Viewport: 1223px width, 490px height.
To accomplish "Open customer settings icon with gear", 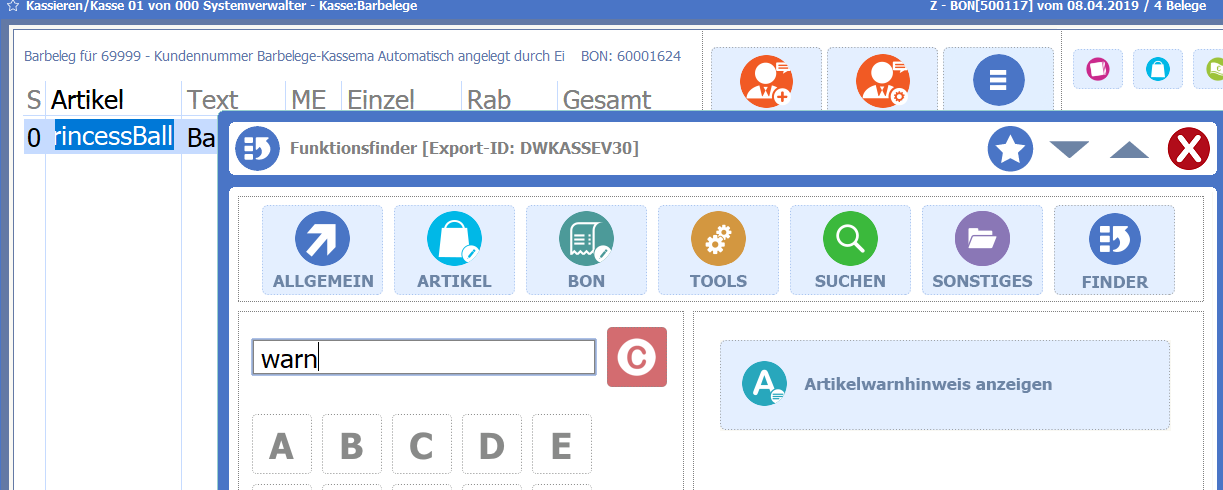I will coord(882,80).
